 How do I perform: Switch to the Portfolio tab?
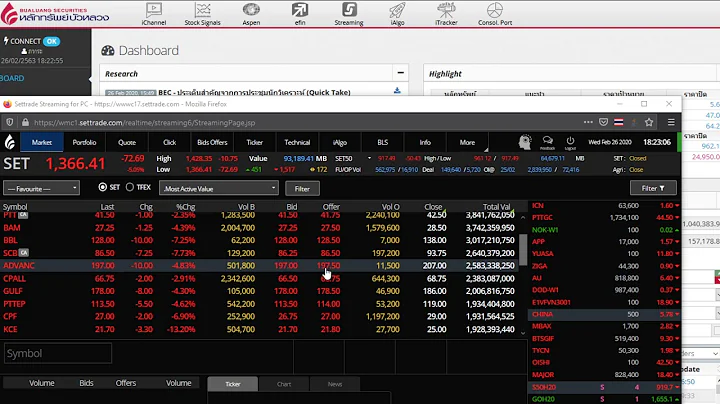[x=84, y=142]
